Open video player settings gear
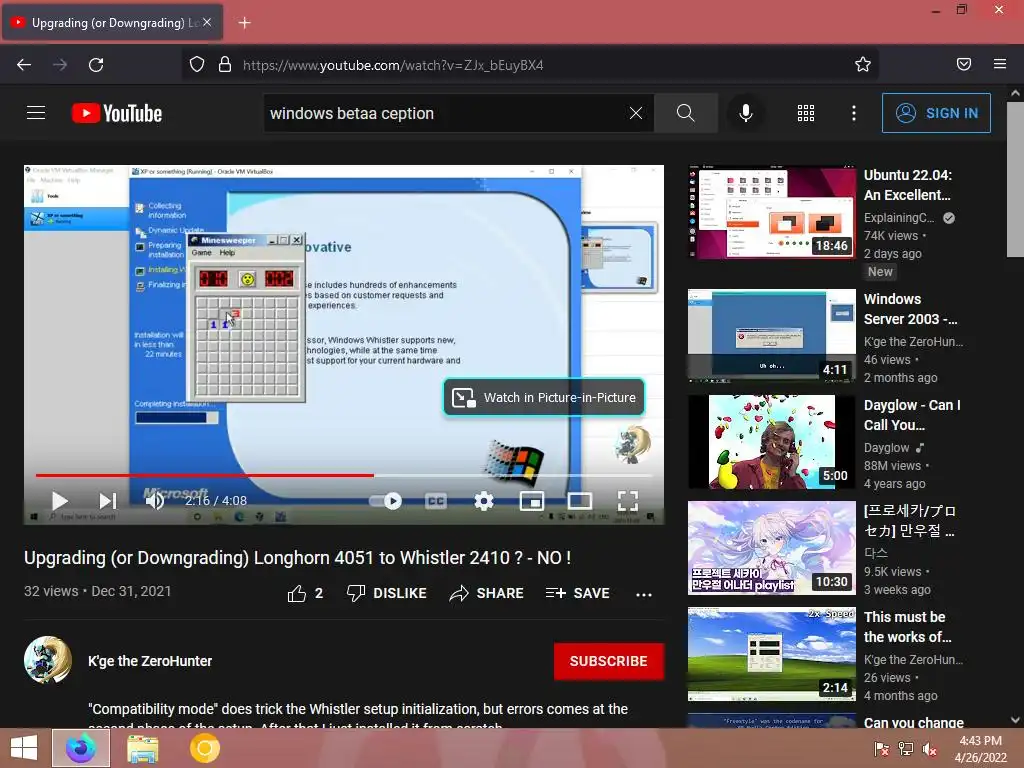 pyautogui.click(x=483, y=501)
